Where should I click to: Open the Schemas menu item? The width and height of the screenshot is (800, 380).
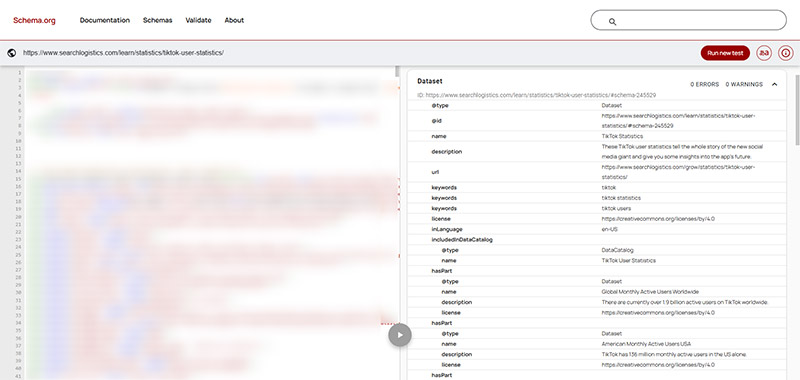click(x=158, y=20)
